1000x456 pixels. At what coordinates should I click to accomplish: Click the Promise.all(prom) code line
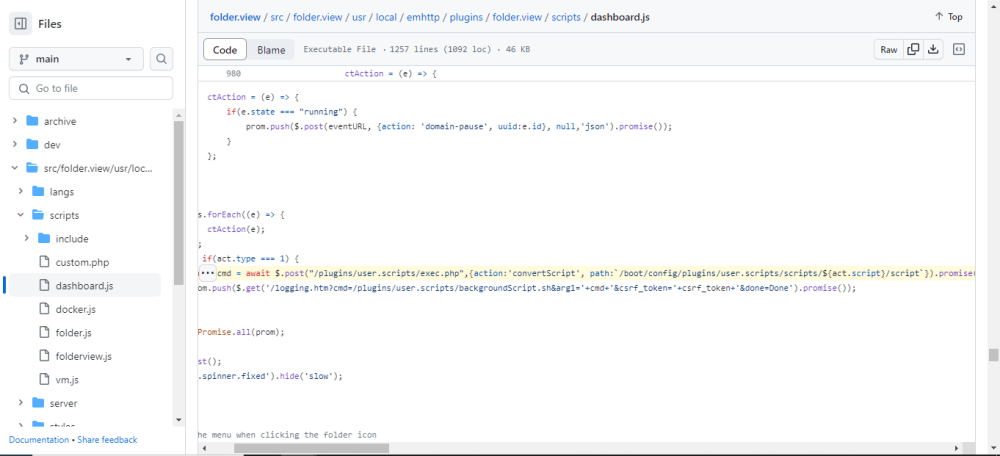[241, 332]
